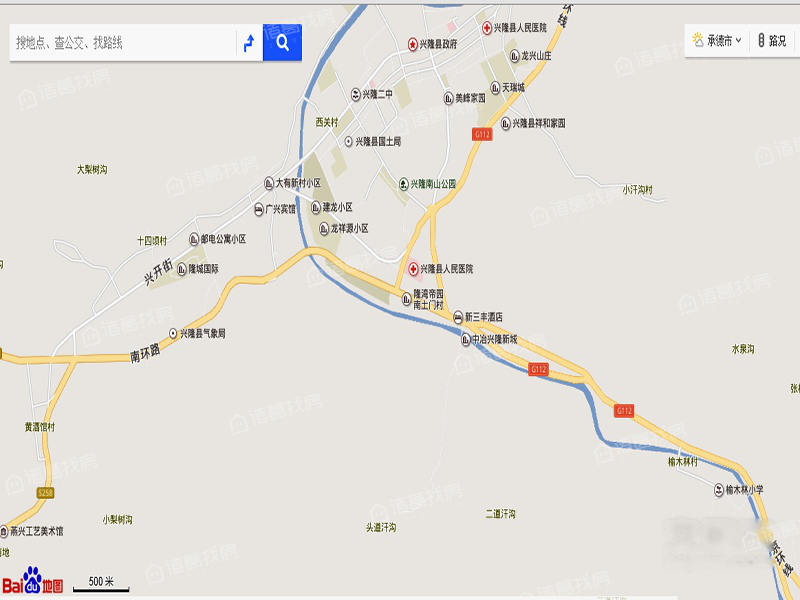
Task: Focus the place search input box
Action: (122, 42)
